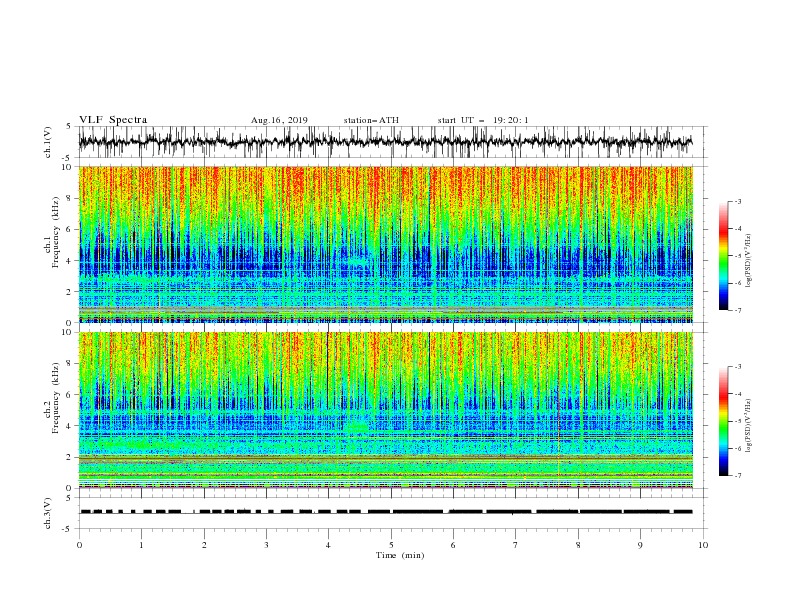Click the ch.1 spectrogram panel
This screenshot has height=612, width=792.
[385, 244]
